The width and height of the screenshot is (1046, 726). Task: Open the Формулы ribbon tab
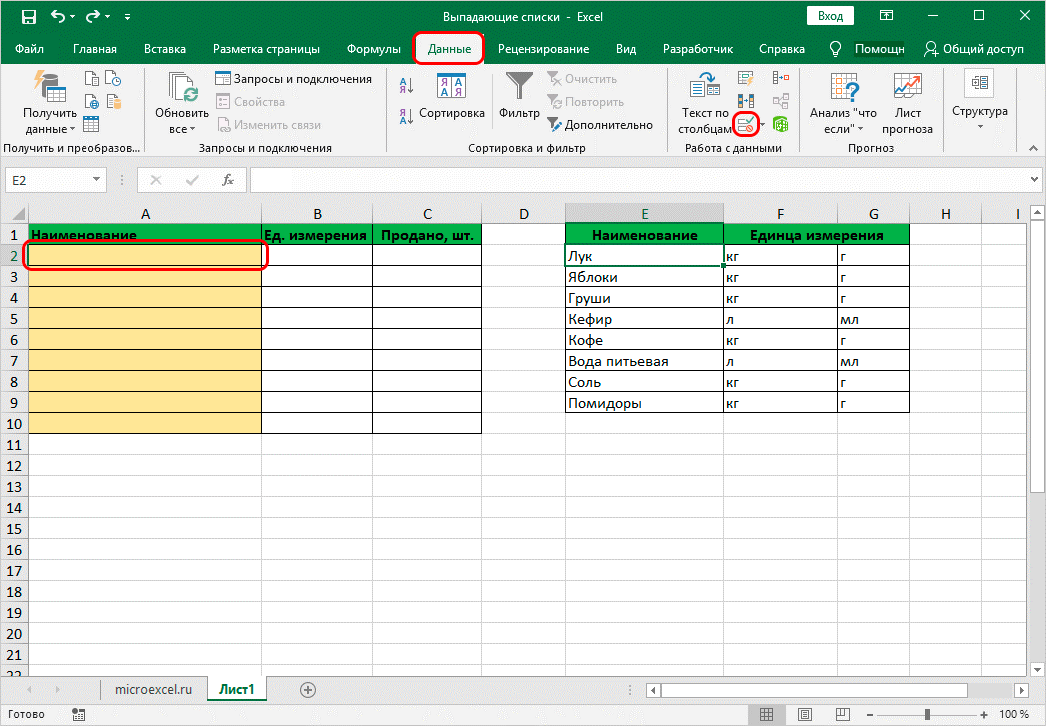[x=373, y=49]
